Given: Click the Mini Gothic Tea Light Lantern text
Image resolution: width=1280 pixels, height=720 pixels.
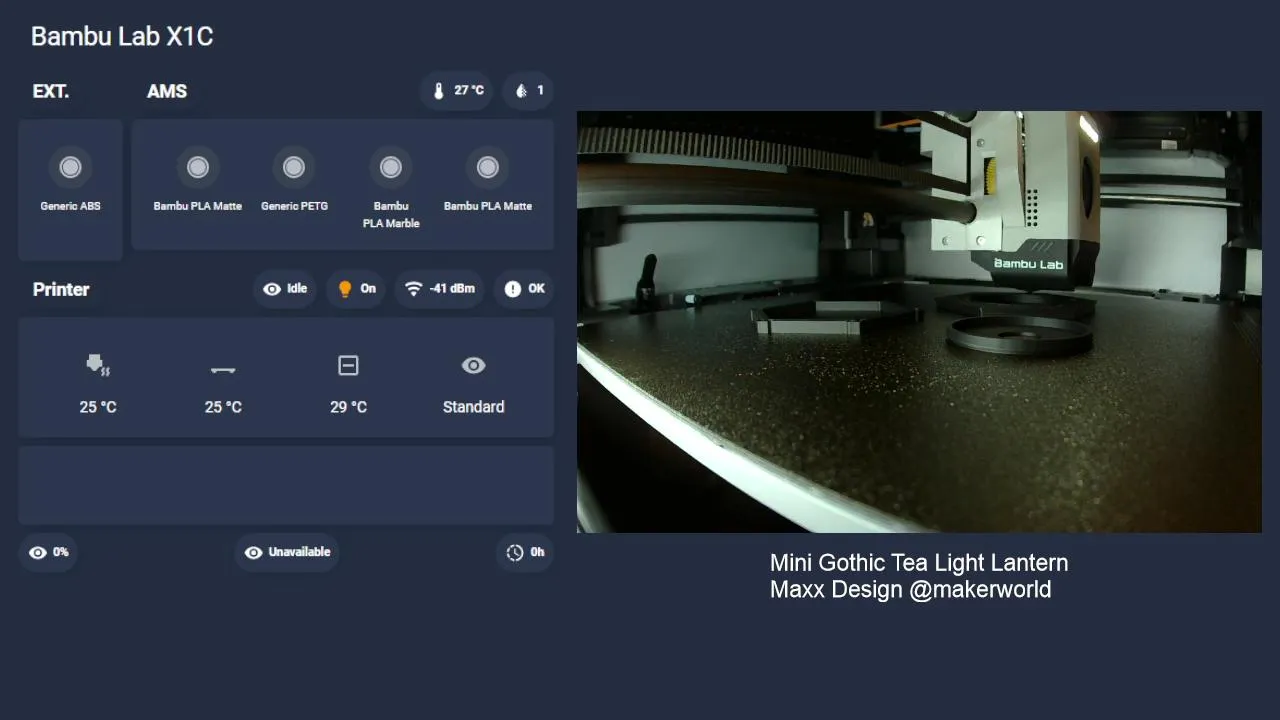Looking at the screenshot, I should tap(919, 563).
